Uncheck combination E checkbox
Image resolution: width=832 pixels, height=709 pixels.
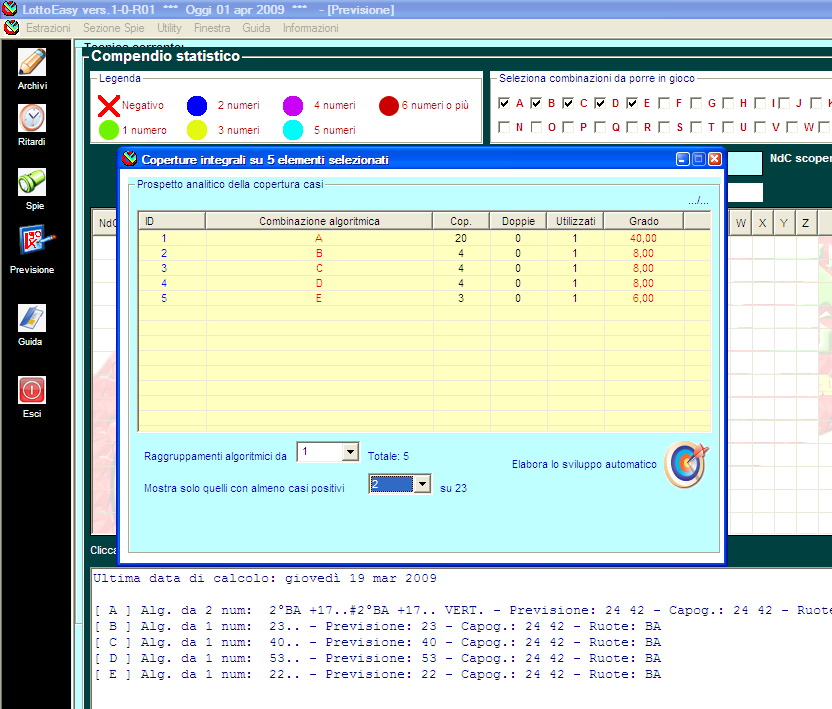[631, 103]
